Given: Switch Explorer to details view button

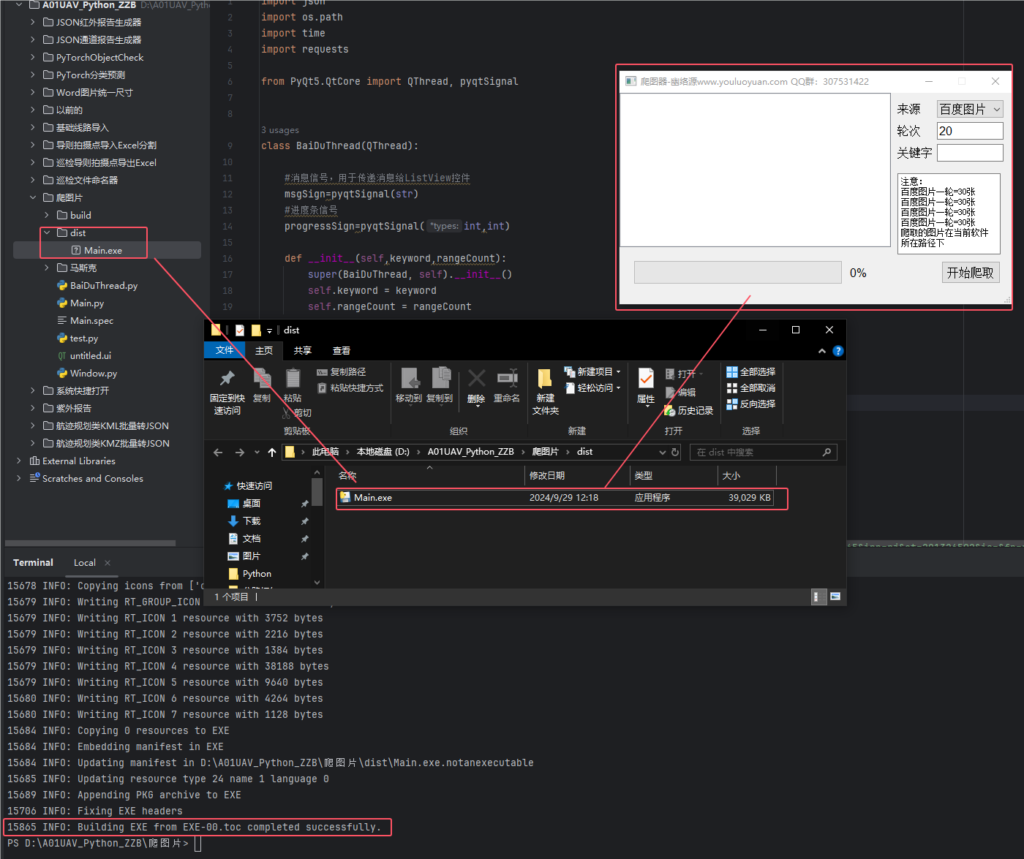Looking at the screenshot, I should (x=818, y=596).
